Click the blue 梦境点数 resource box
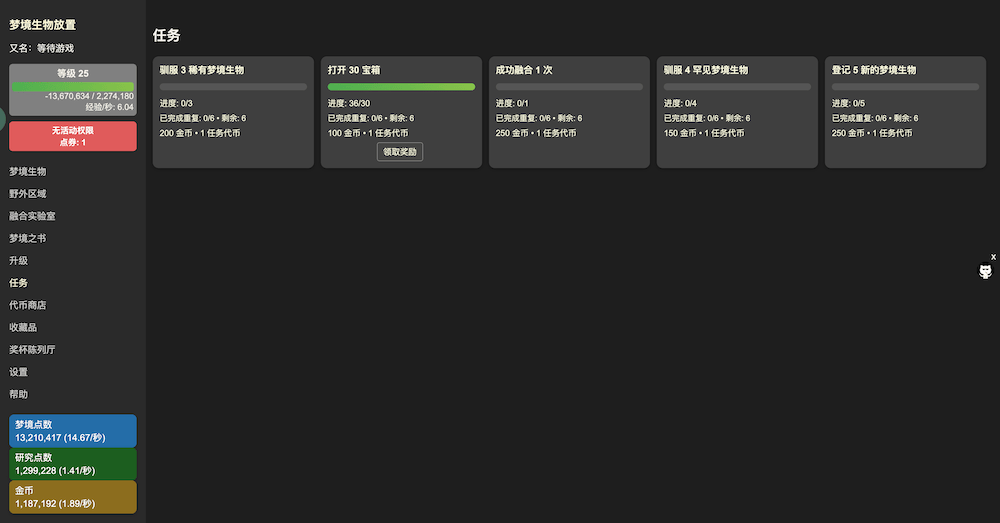The height and width of the screenshot is (523, 1000). (x=73, y=431)
